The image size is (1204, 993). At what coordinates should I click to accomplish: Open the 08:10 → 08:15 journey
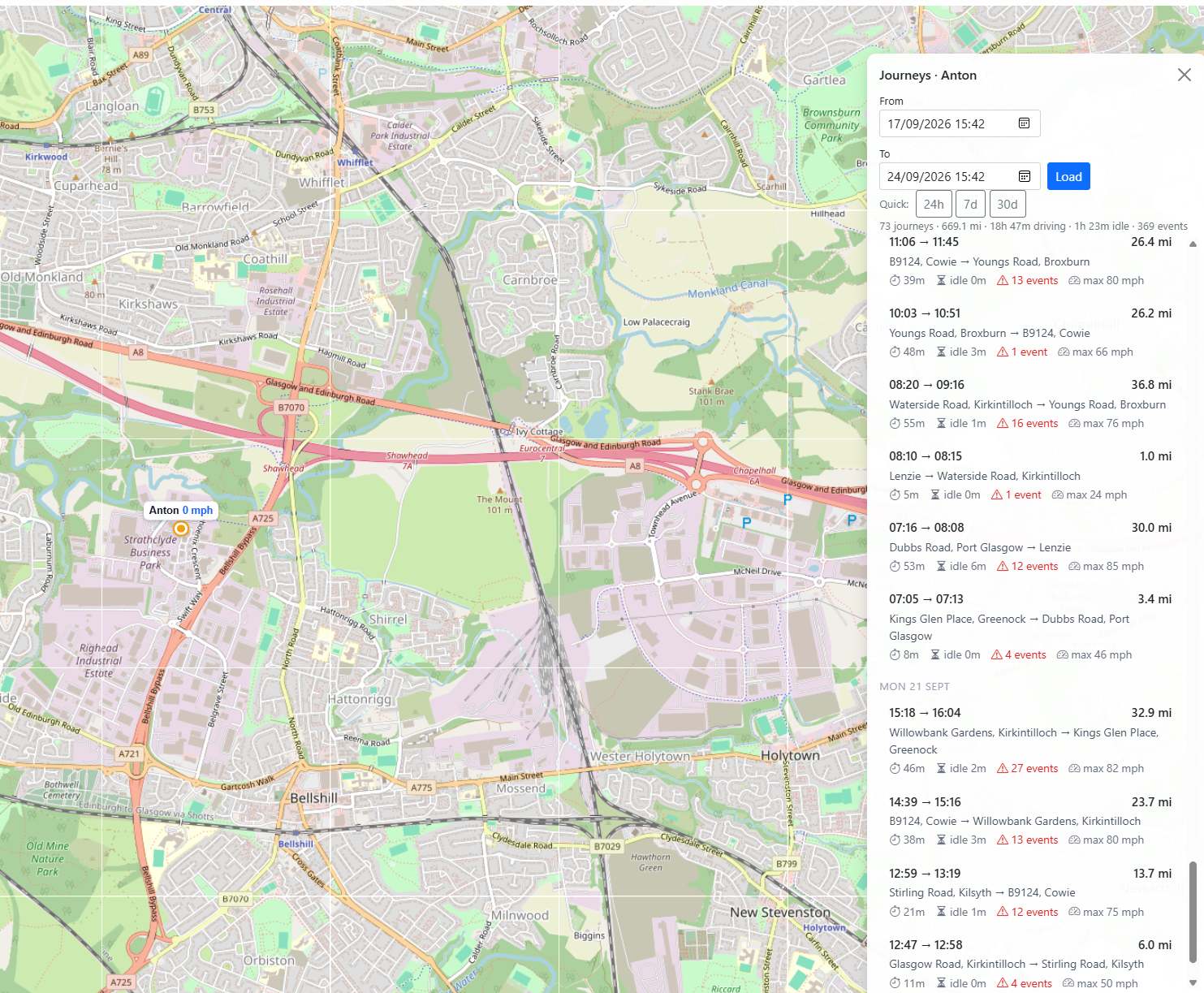(1030, 476)
